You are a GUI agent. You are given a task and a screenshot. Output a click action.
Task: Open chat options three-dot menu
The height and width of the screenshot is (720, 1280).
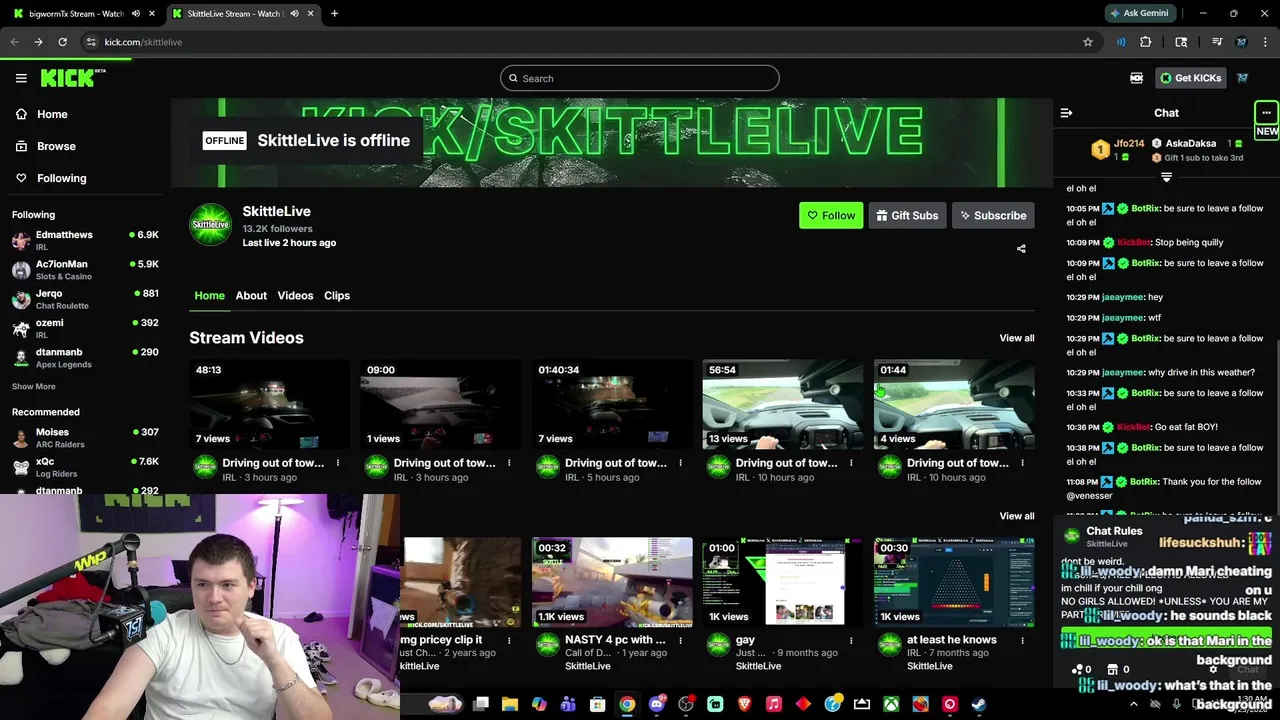[1266, 113]
